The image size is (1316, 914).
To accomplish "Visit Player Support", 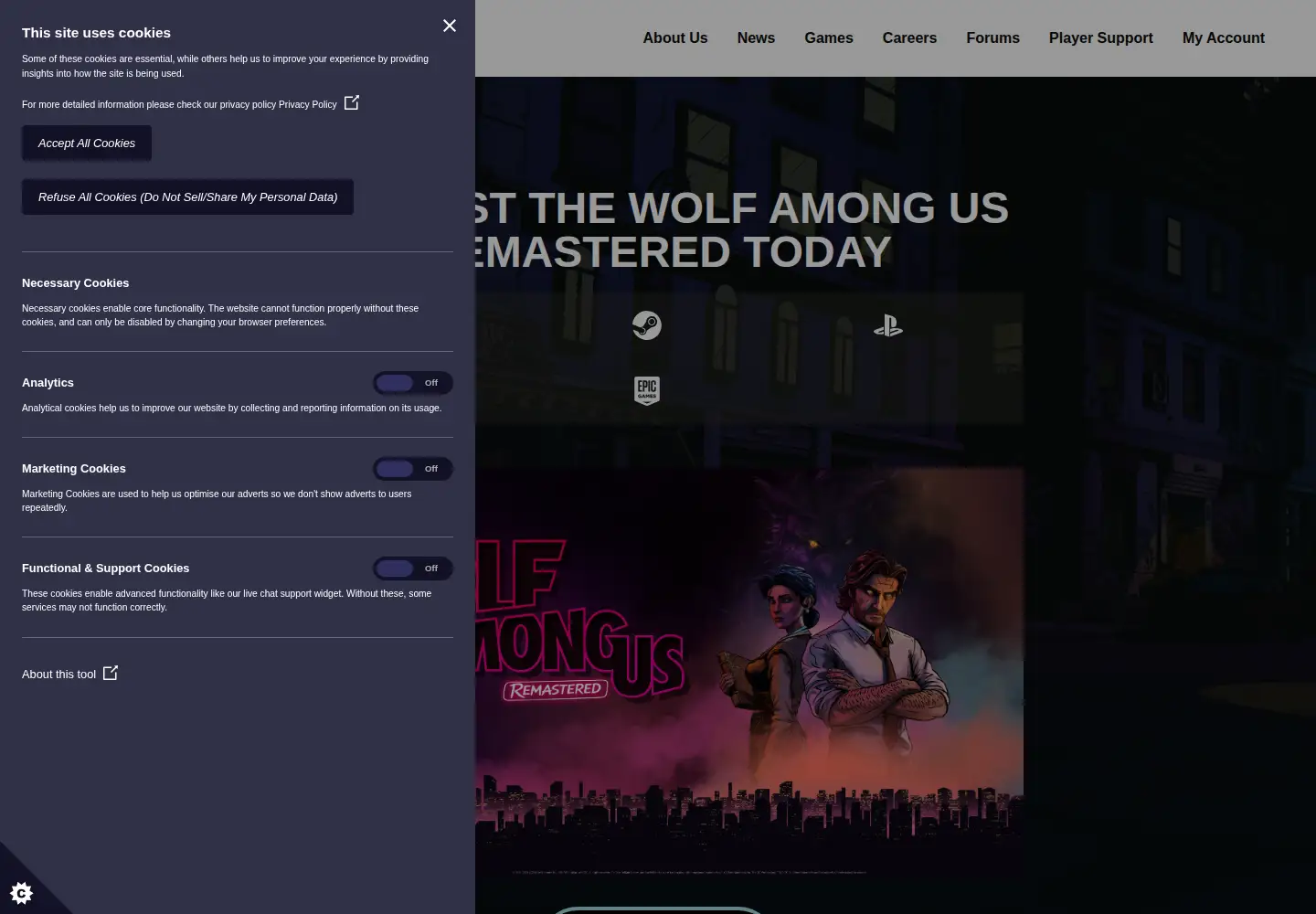I will [x=1101, y=37].
